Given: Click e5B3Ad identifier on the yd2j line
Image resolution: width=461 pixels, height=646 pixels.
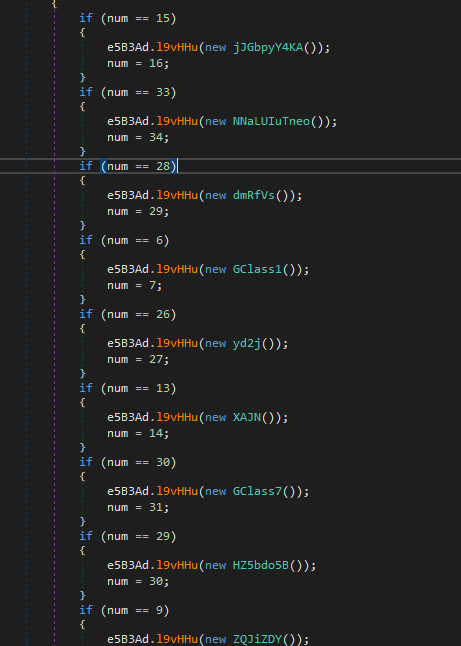Looking at the screenshot, I should point(128,344).
